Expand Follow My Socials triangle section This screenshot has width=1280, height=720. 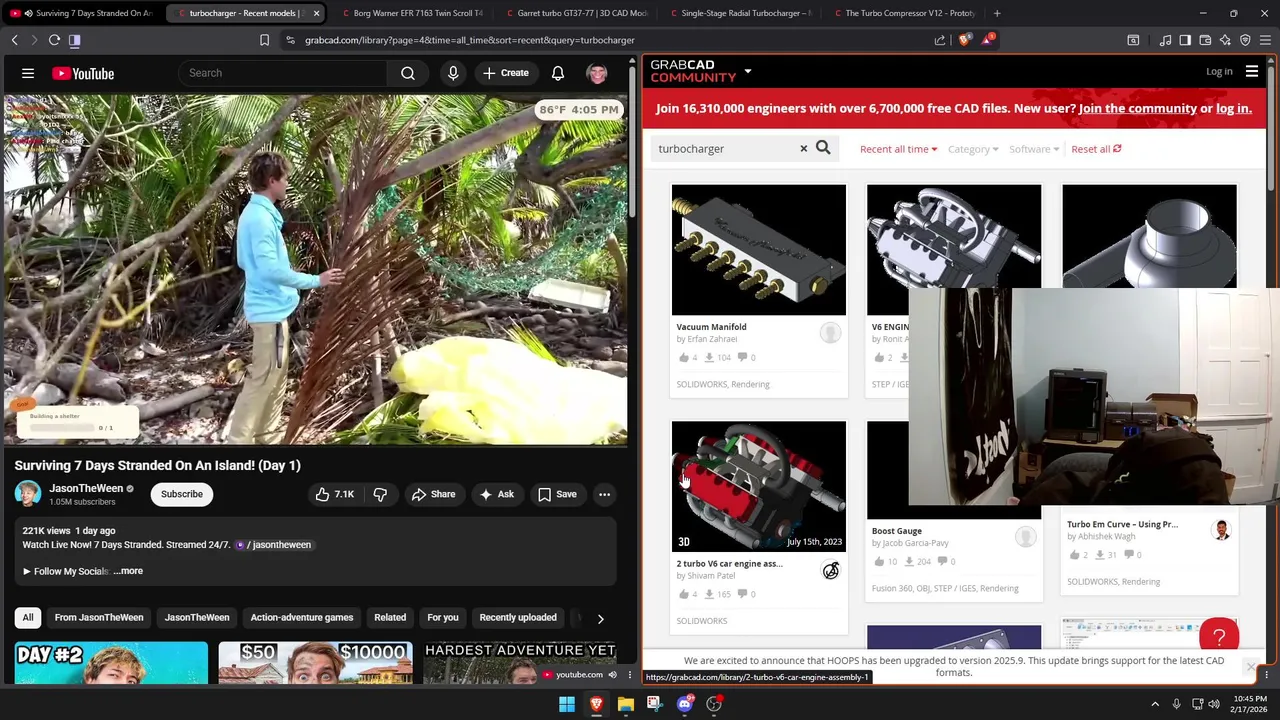[x=27, y=571]
